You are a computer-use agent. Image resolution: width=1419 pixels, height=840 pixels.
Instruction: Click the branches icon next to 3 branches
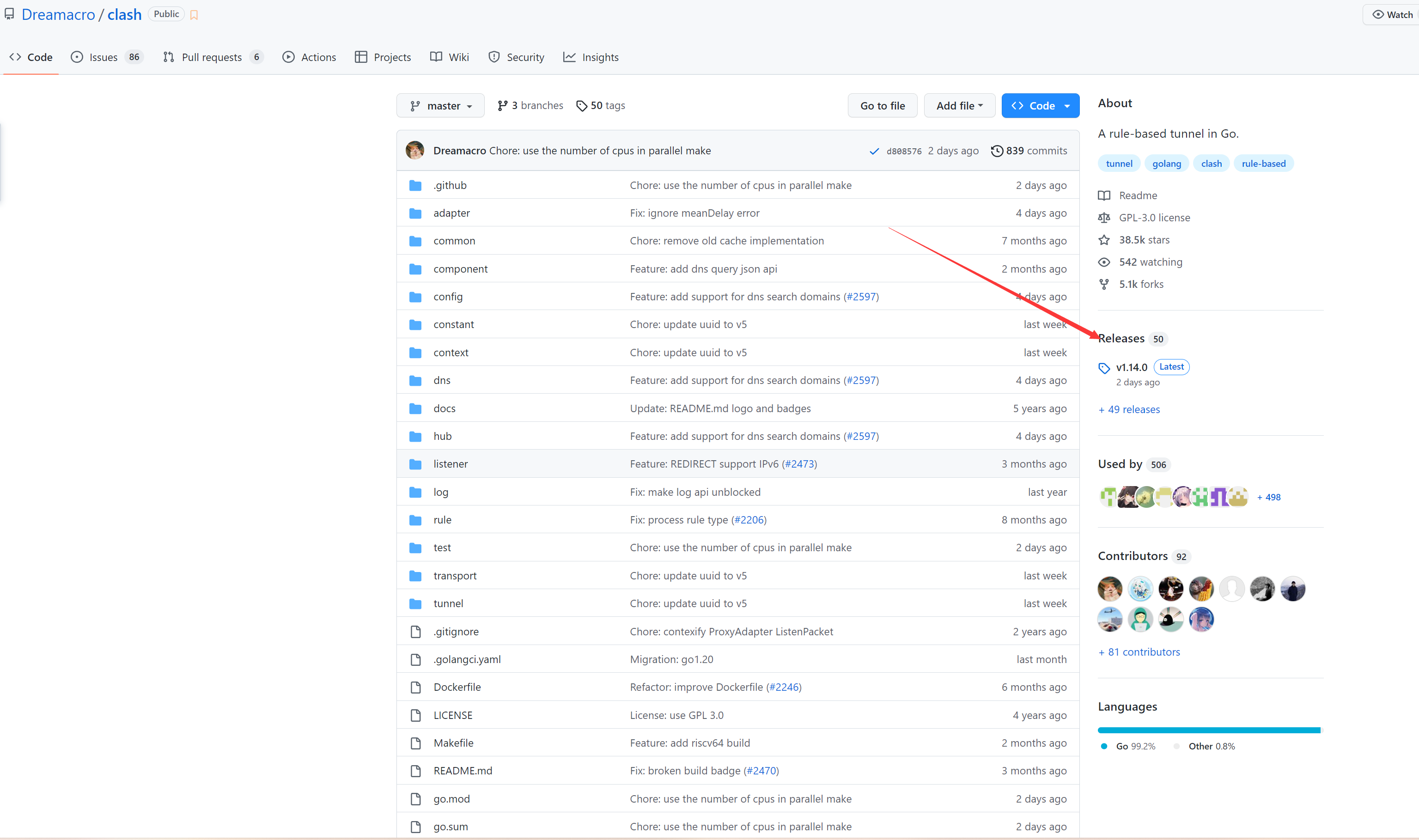[502, 106]
